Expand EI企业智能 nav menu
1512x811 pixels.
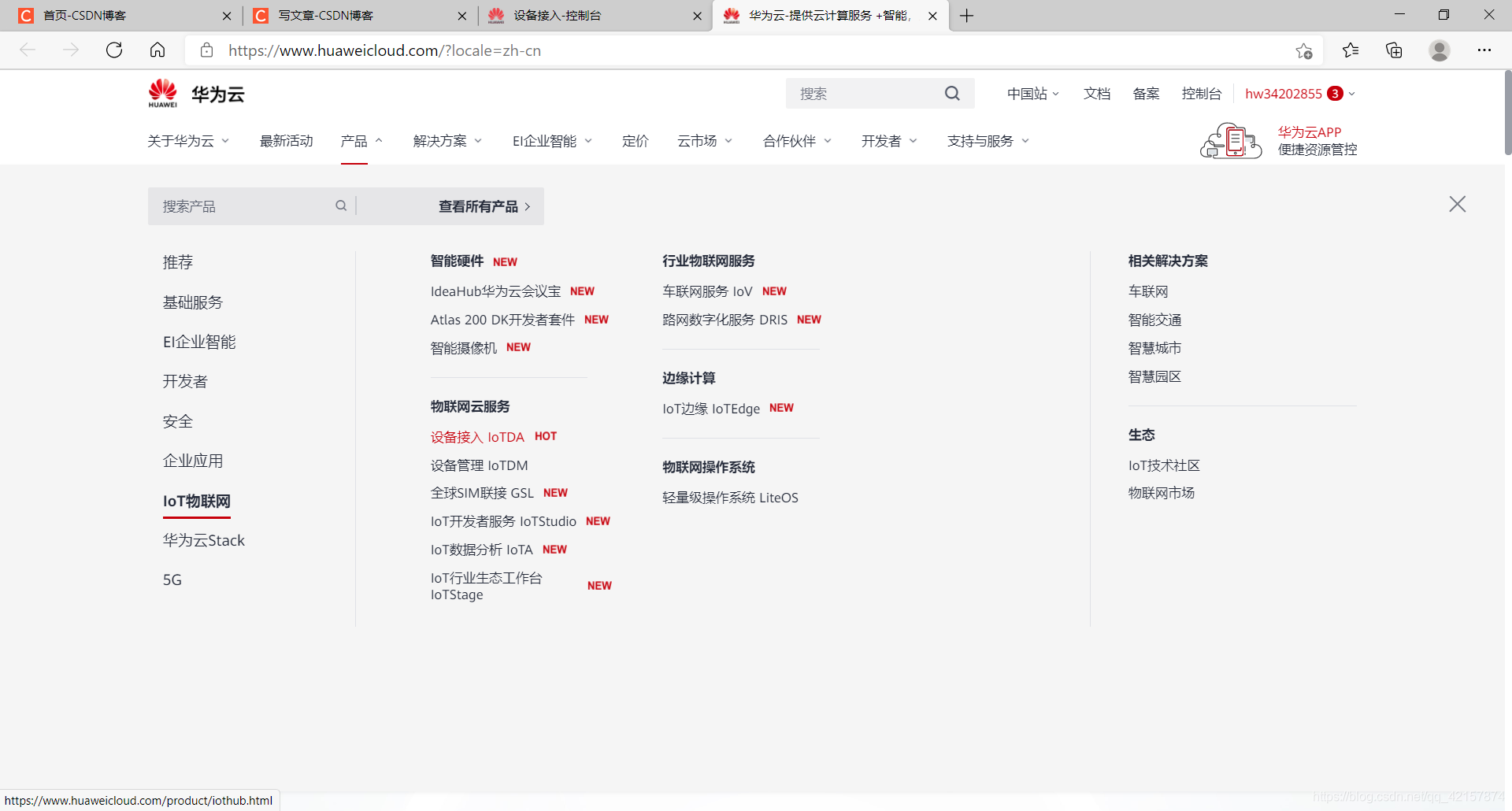pos(552,141)
